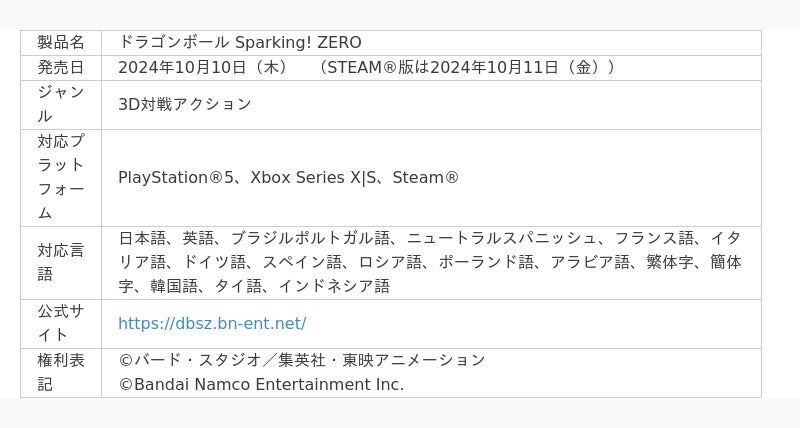Click the 権利表記 row header cell

(x=61, y=372)
